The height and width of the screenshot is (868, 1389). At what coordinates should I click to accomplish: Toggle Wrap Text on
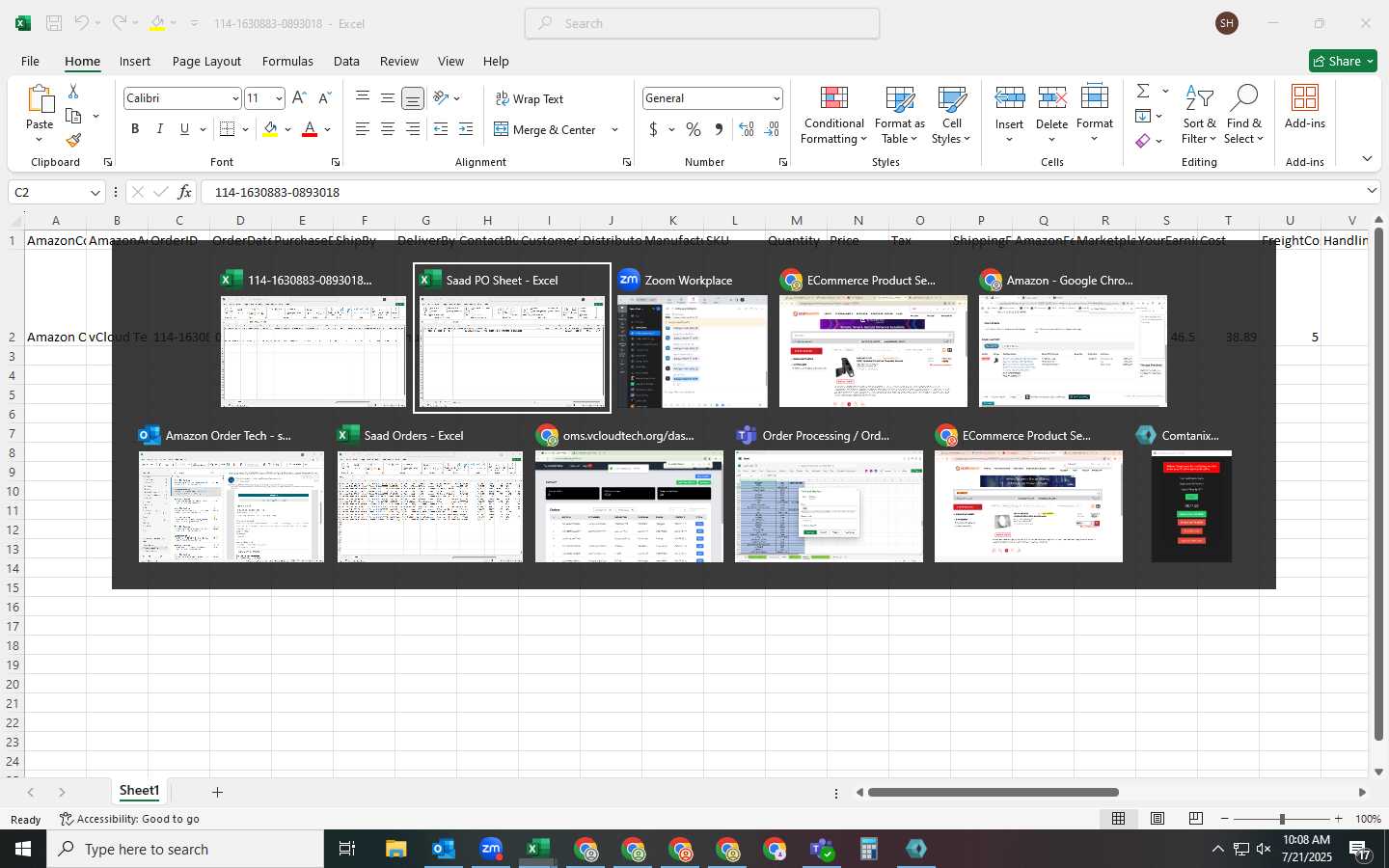(530, 98)
